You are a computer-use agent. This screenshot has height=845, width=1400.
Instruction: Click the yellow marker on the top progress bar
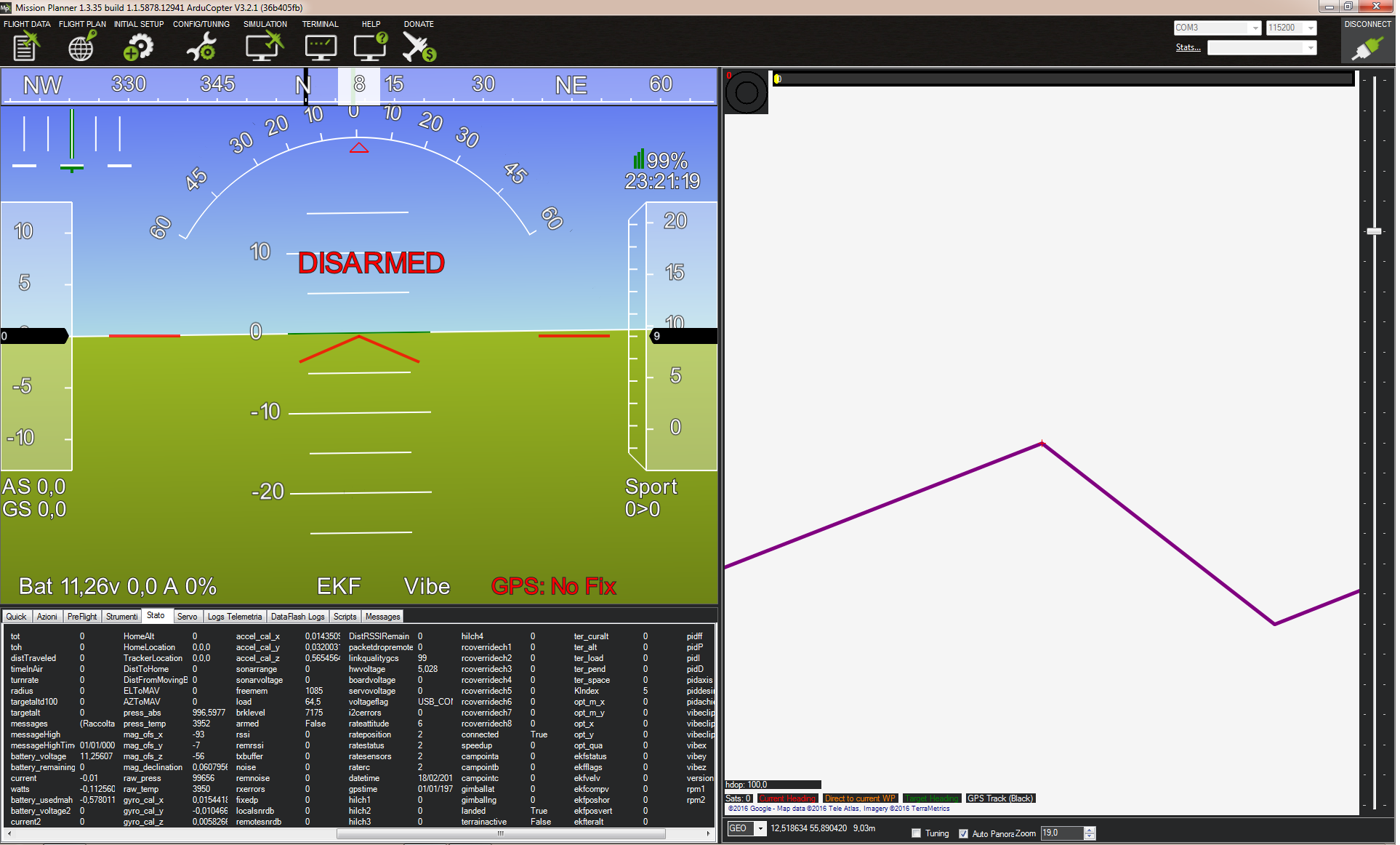pos(777,79)
